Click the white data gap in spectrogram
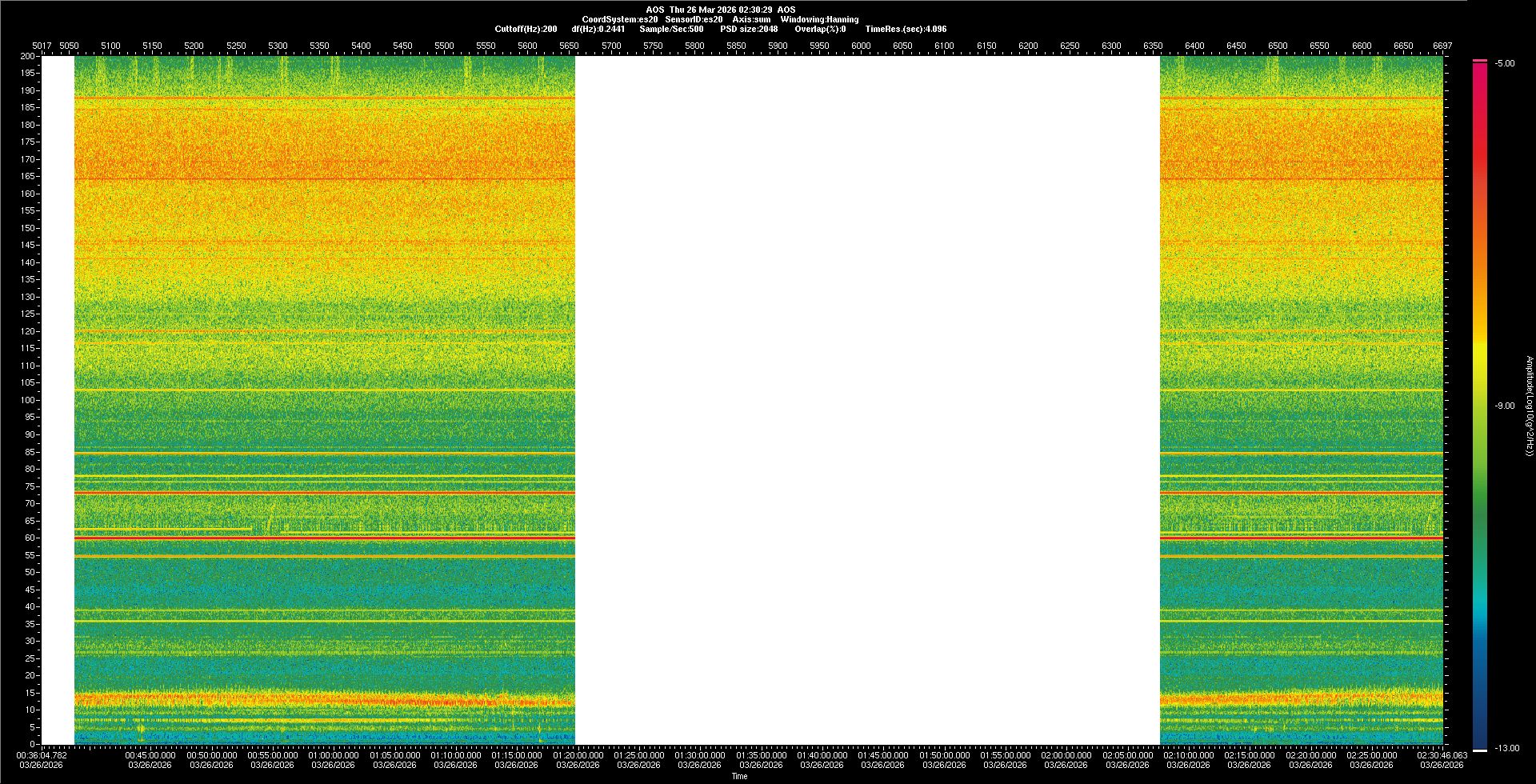 click(x=867, y=400)
